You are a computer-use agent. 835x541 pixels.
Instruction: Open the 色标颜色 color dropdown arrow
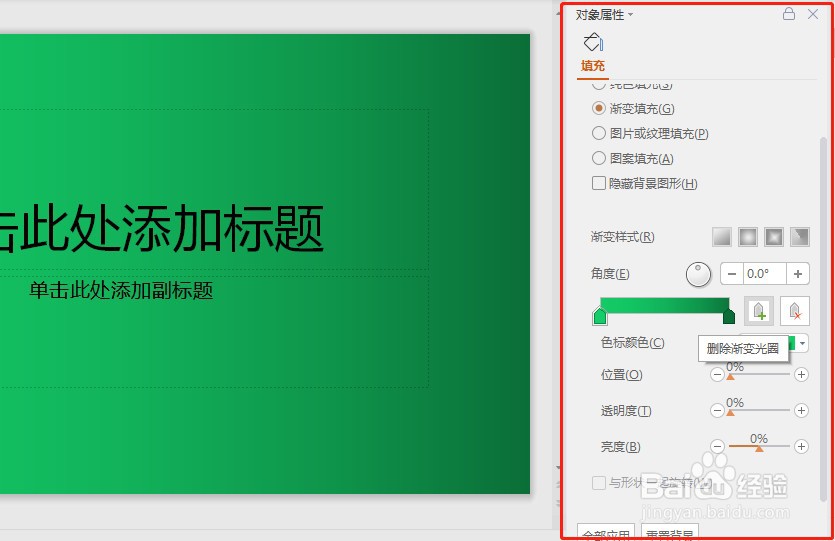point(802,343)
